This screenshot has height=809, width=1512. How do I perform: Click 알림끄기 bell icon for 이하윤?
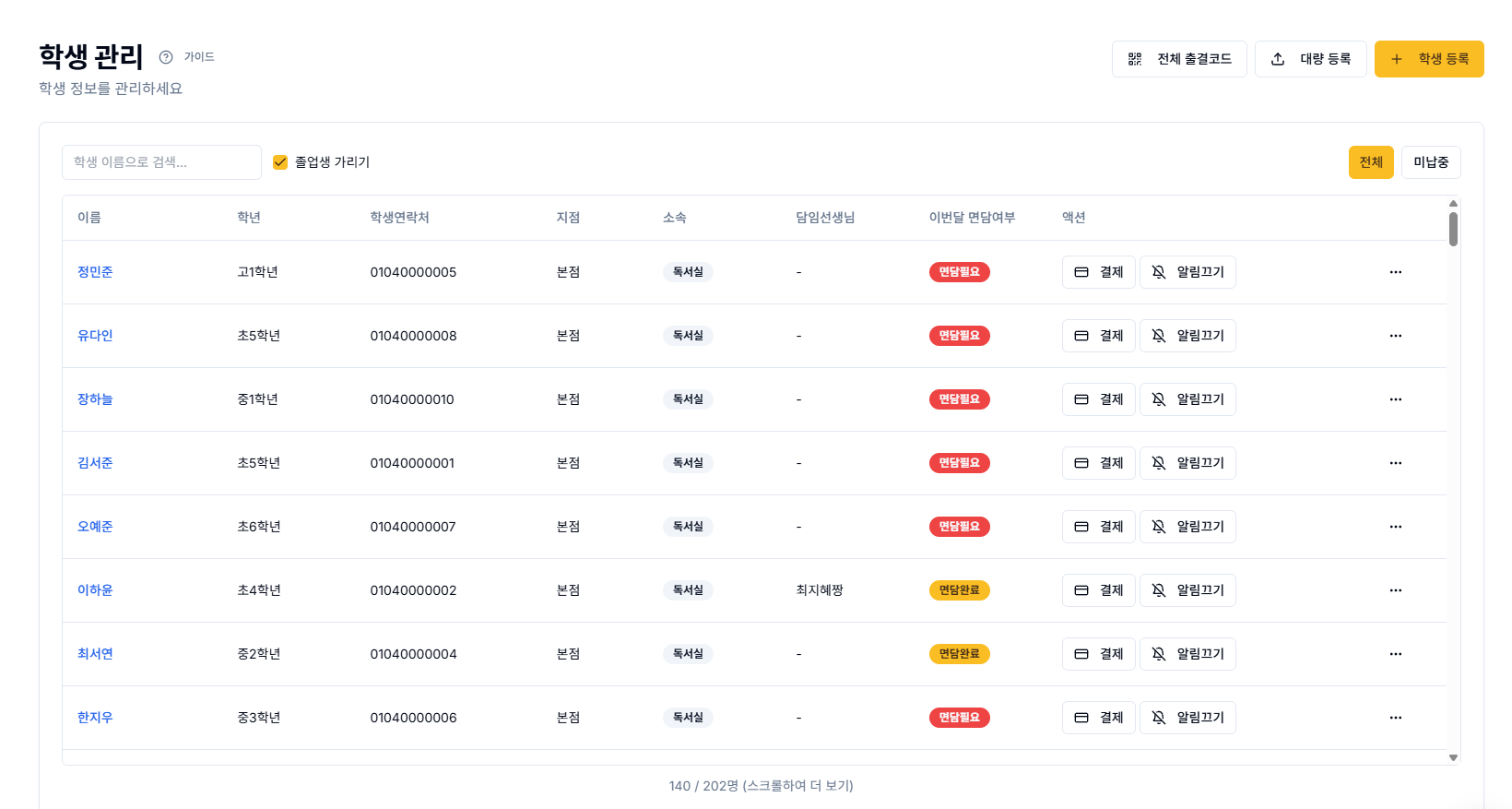pyautogui.click(x=1159, y=590)
